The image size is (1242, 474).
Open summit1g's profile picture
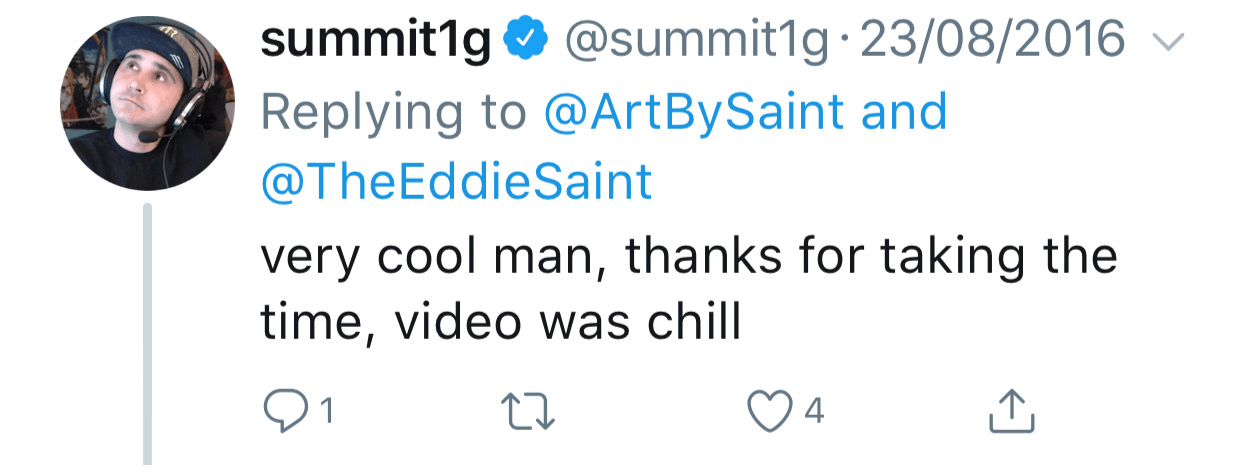(147, 103)
